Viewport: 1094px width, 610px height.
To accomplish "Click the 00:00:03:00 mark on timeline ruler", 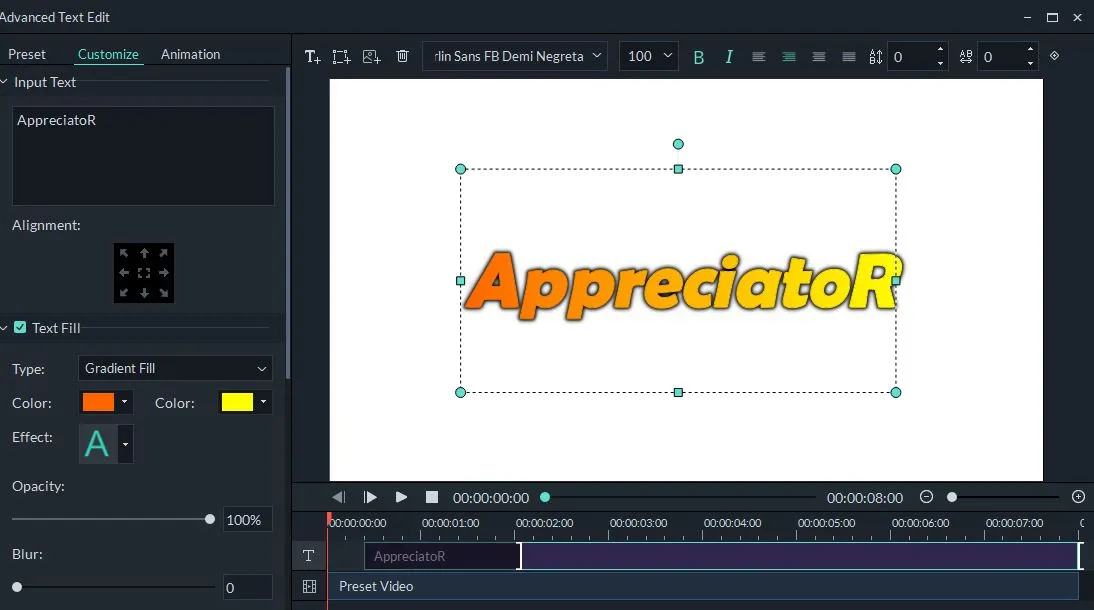I will point(638,523).
